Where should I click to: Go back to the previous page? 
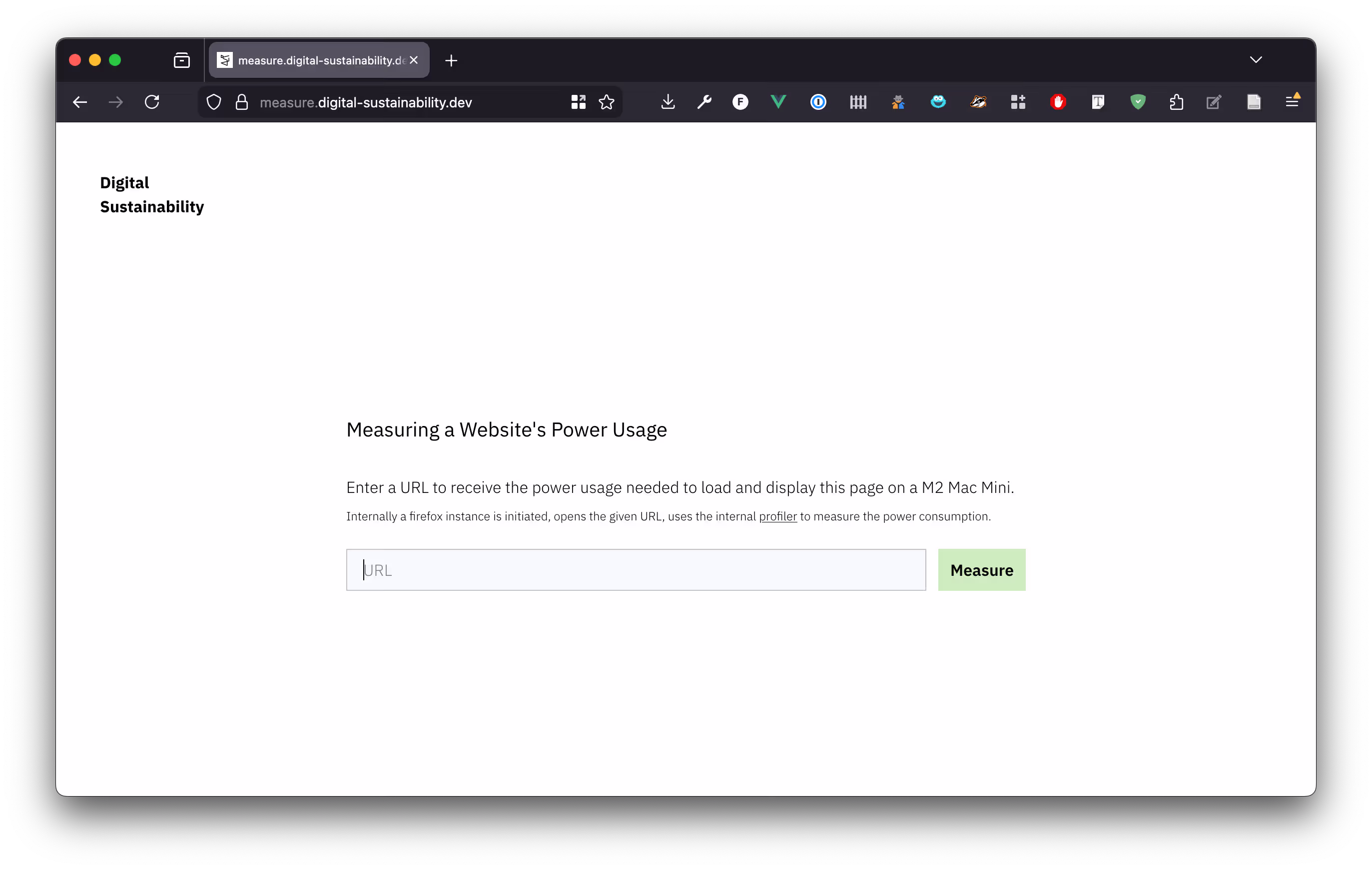80,102
